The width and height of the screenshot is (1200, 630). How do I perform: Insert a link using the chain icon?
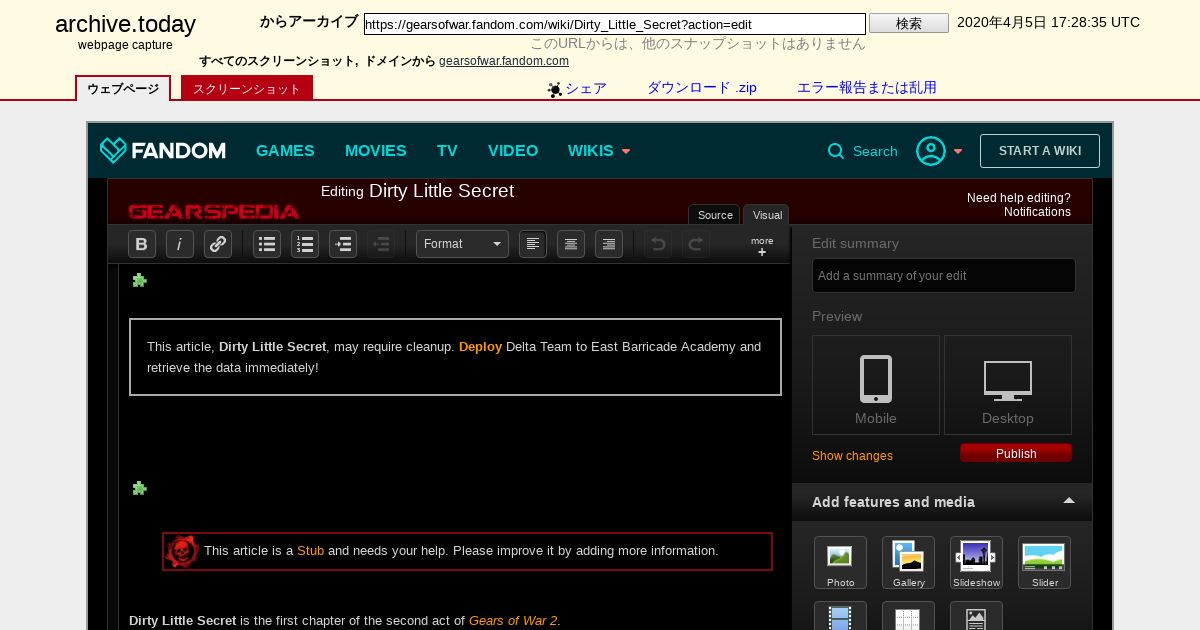tap(218, 244)
